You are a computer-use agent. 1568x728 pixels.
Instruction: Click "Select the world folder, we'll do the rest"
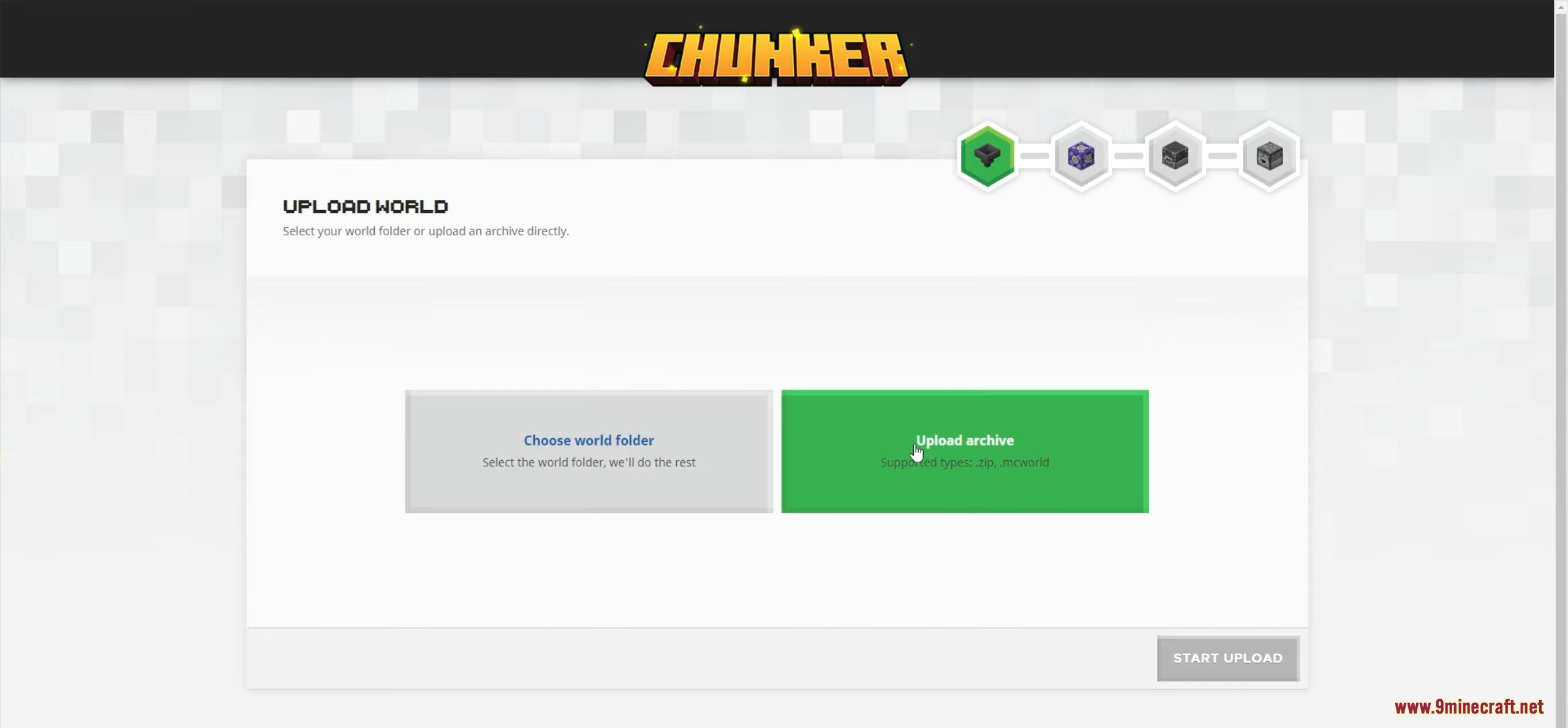(x=589, y=462)
